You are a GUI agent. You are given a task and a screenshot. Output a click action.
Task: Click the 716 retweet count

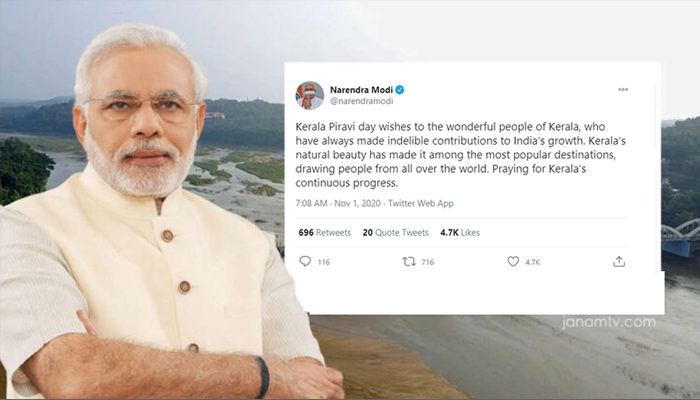(428, 262)
